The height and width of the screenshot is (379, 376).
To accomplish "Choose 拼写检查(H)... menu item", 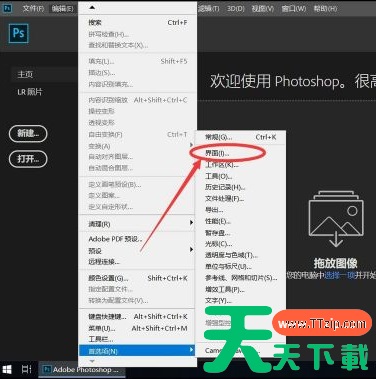I will 137,34.
